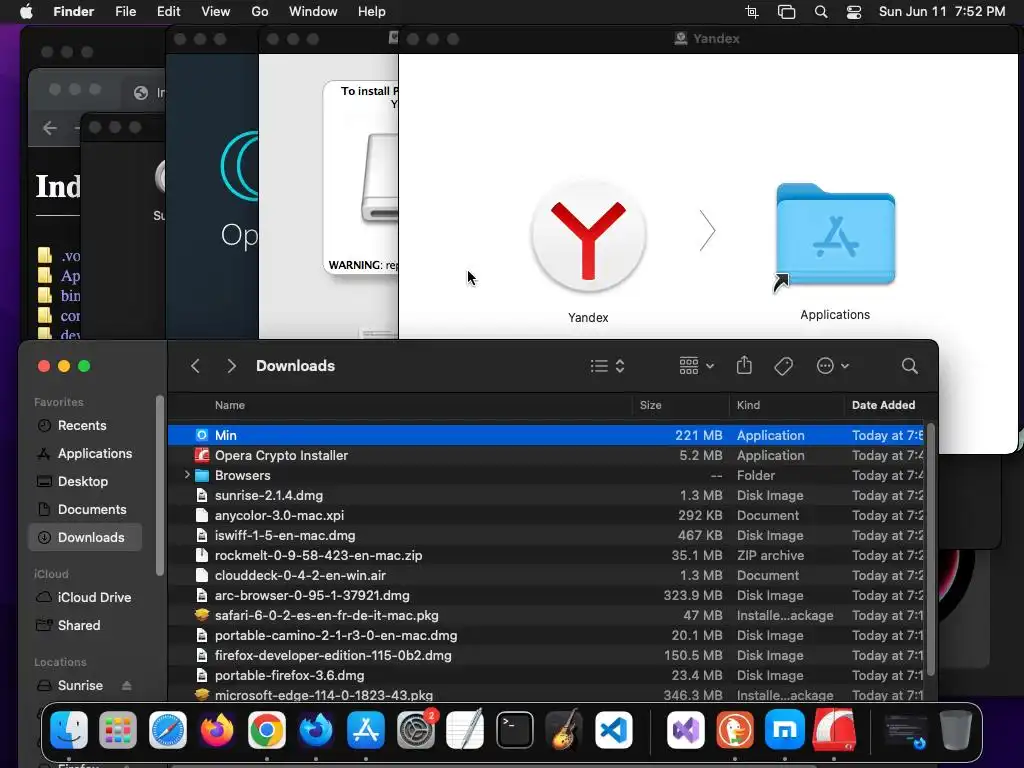Select Documents in the Finder sidebar
This screenshot has width=1024, height=768.
(85, 509)
